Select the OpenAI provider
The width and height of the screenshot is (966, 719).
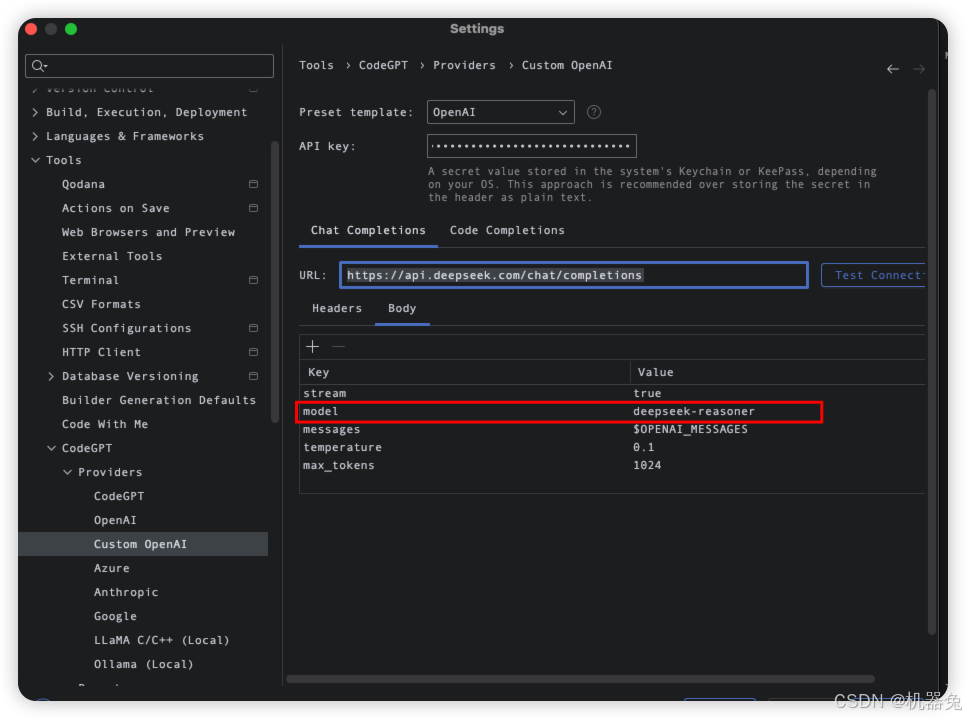[x=115, y=521]
